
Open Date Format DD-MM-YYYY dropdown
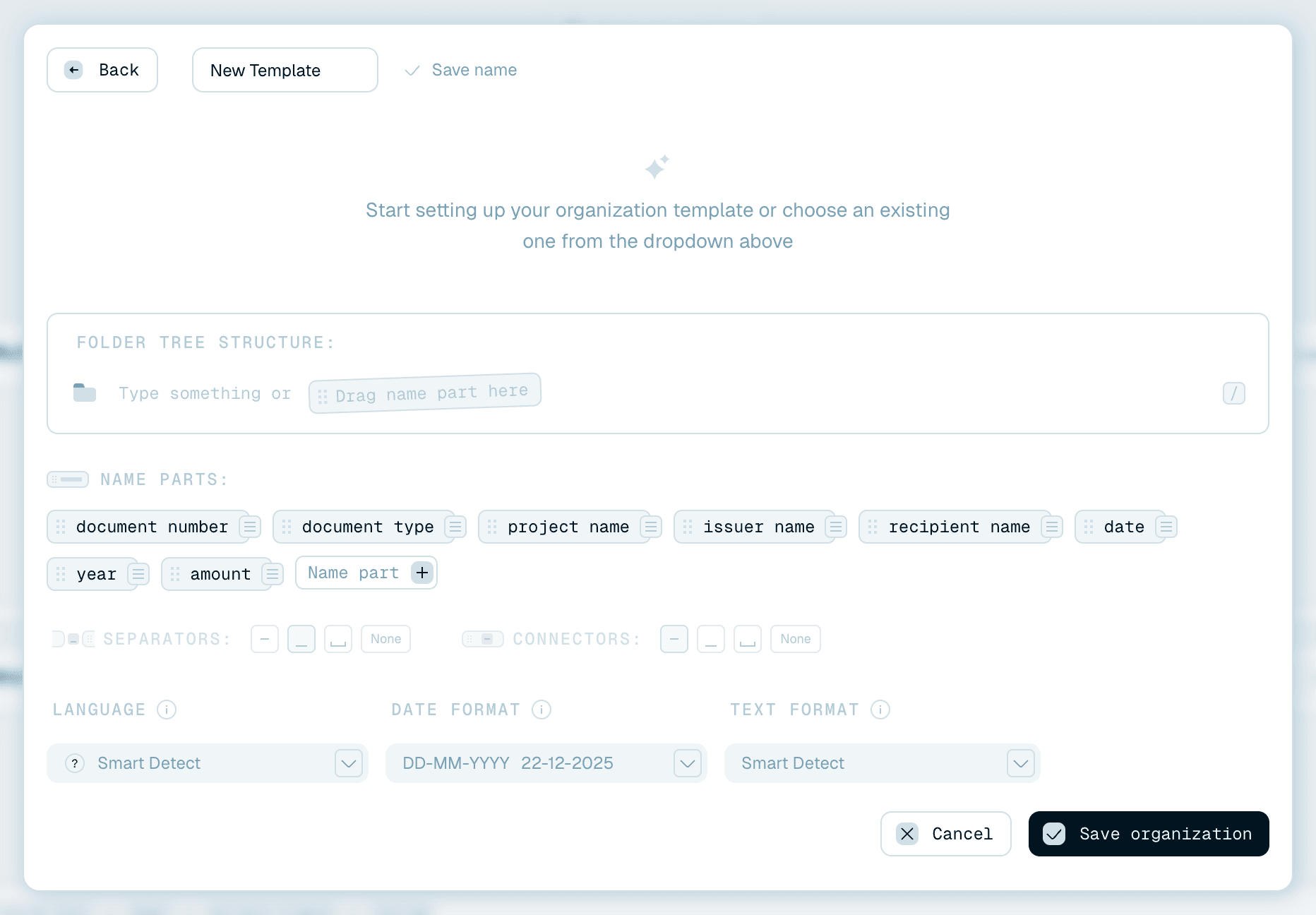tap(546, 763)
